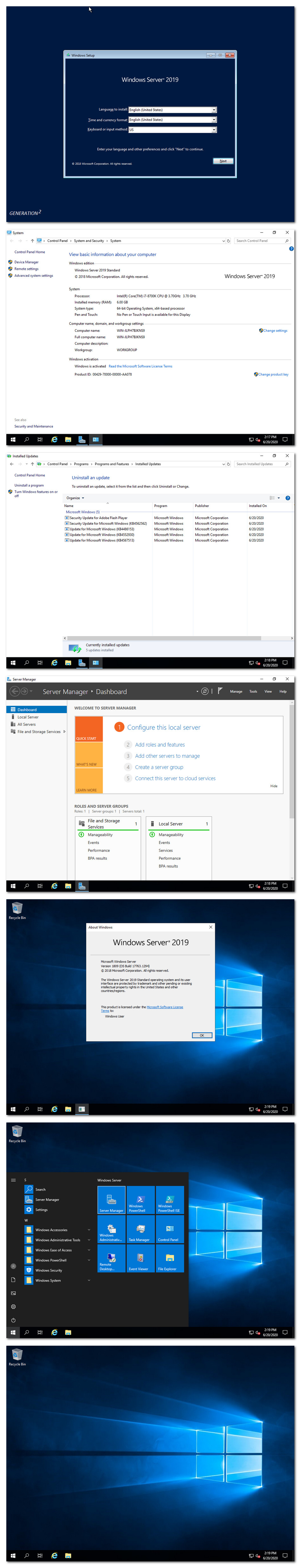Click the WHAT'S NEW tile in Server Manager

pos(89,756)
